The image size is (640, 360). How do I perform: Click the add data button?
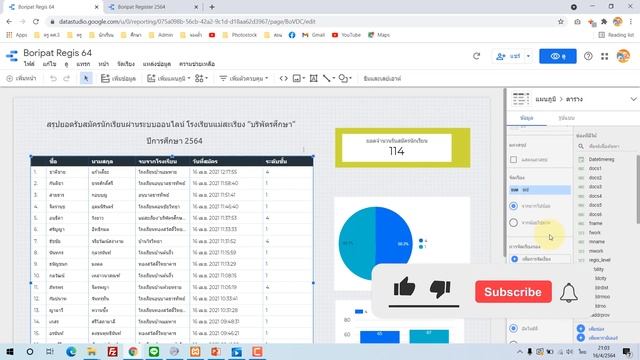click(118, 78)
